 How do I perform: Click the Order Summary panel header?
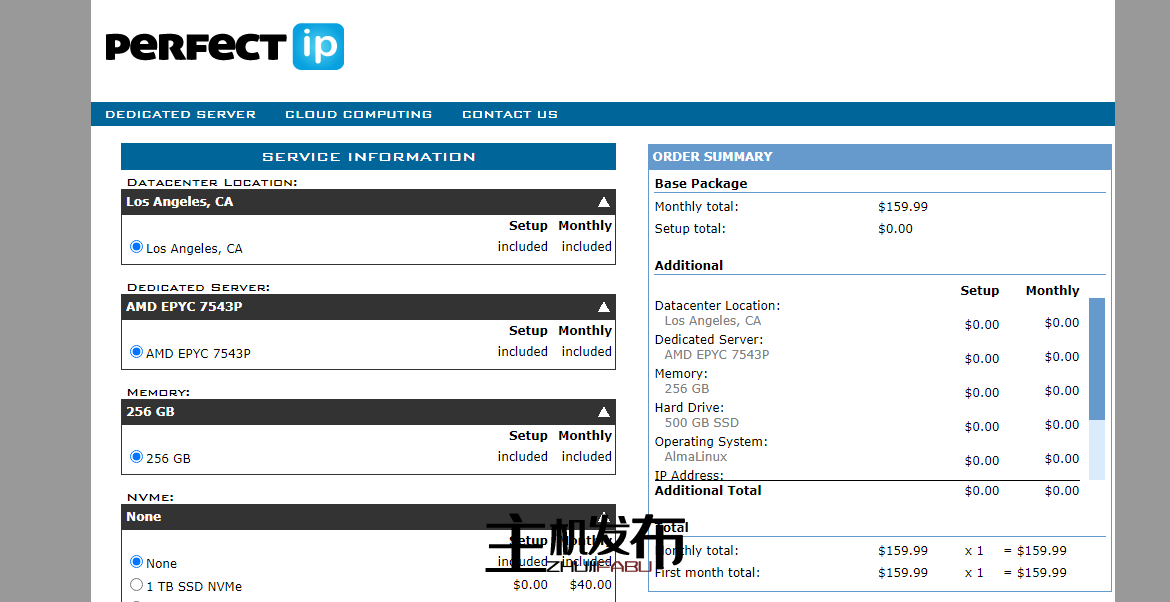point(879,157)
